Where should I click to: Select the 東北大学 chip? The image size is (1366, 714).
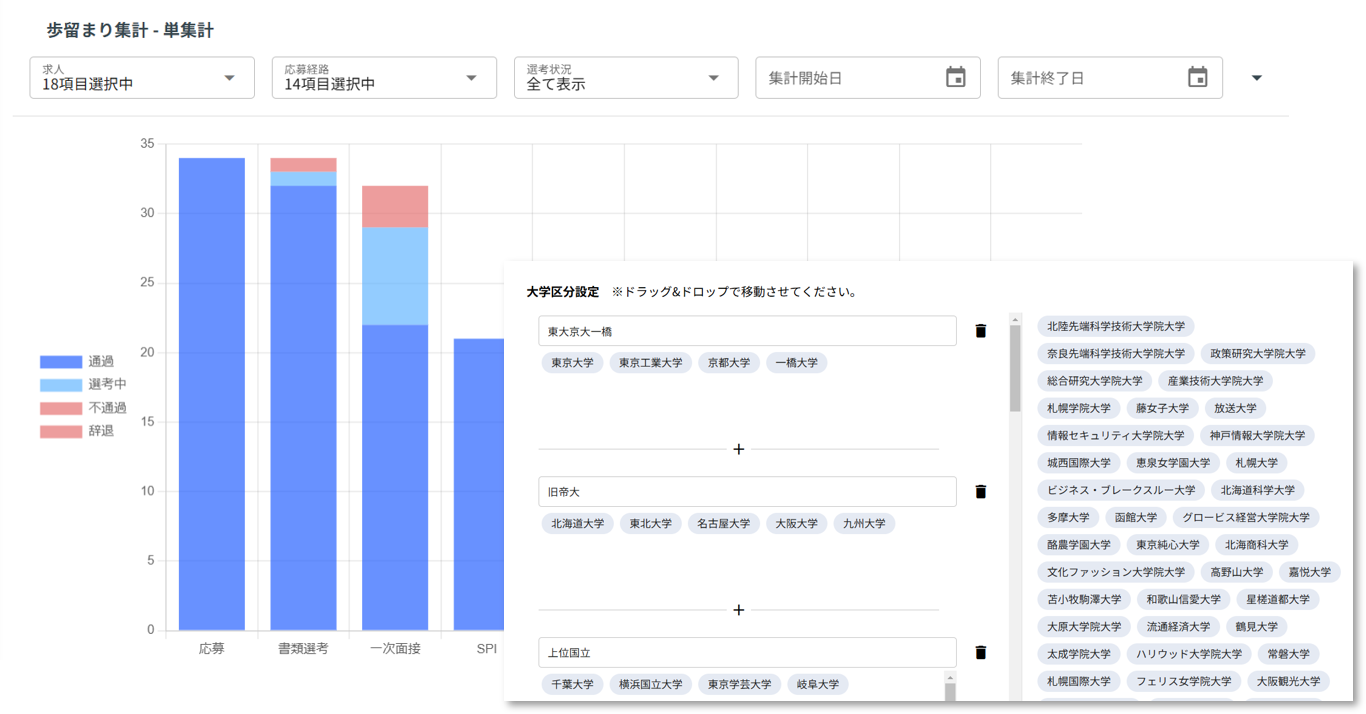click(x=651, y=523)
